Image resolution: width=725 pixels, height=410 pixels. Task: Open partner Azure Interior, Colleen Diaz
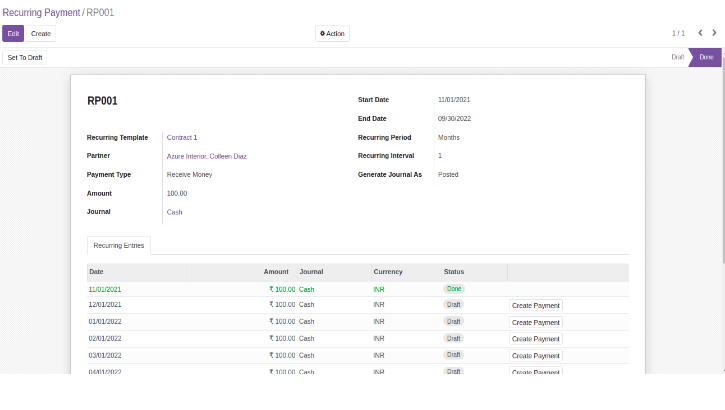[206, 156]
